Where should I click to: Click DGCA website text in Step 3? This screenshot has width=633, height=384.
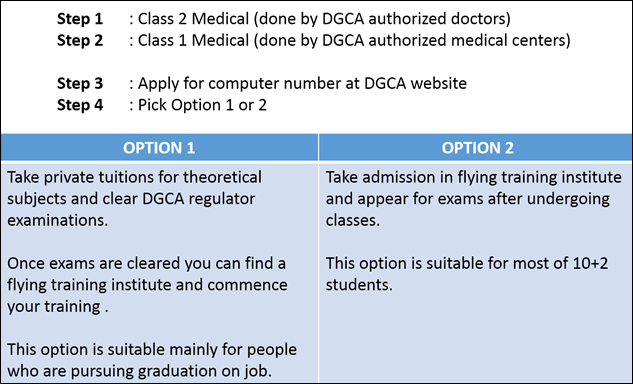coord(415,83)
